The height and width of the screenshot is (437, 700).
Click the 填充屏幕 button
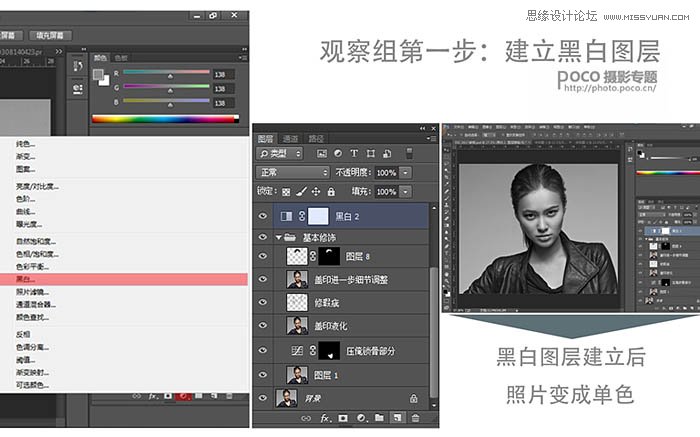point(50,35)
